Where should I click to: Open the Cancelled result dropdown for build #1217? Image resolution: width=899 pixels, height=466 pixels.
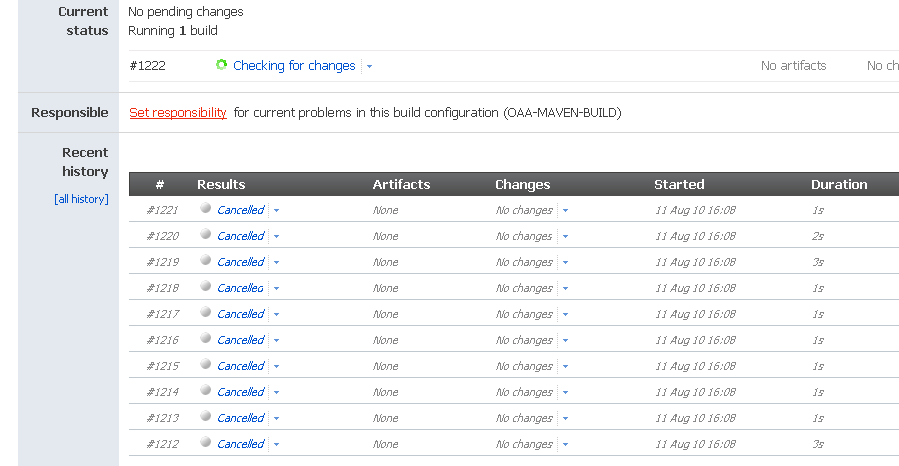tap(276, 314)
